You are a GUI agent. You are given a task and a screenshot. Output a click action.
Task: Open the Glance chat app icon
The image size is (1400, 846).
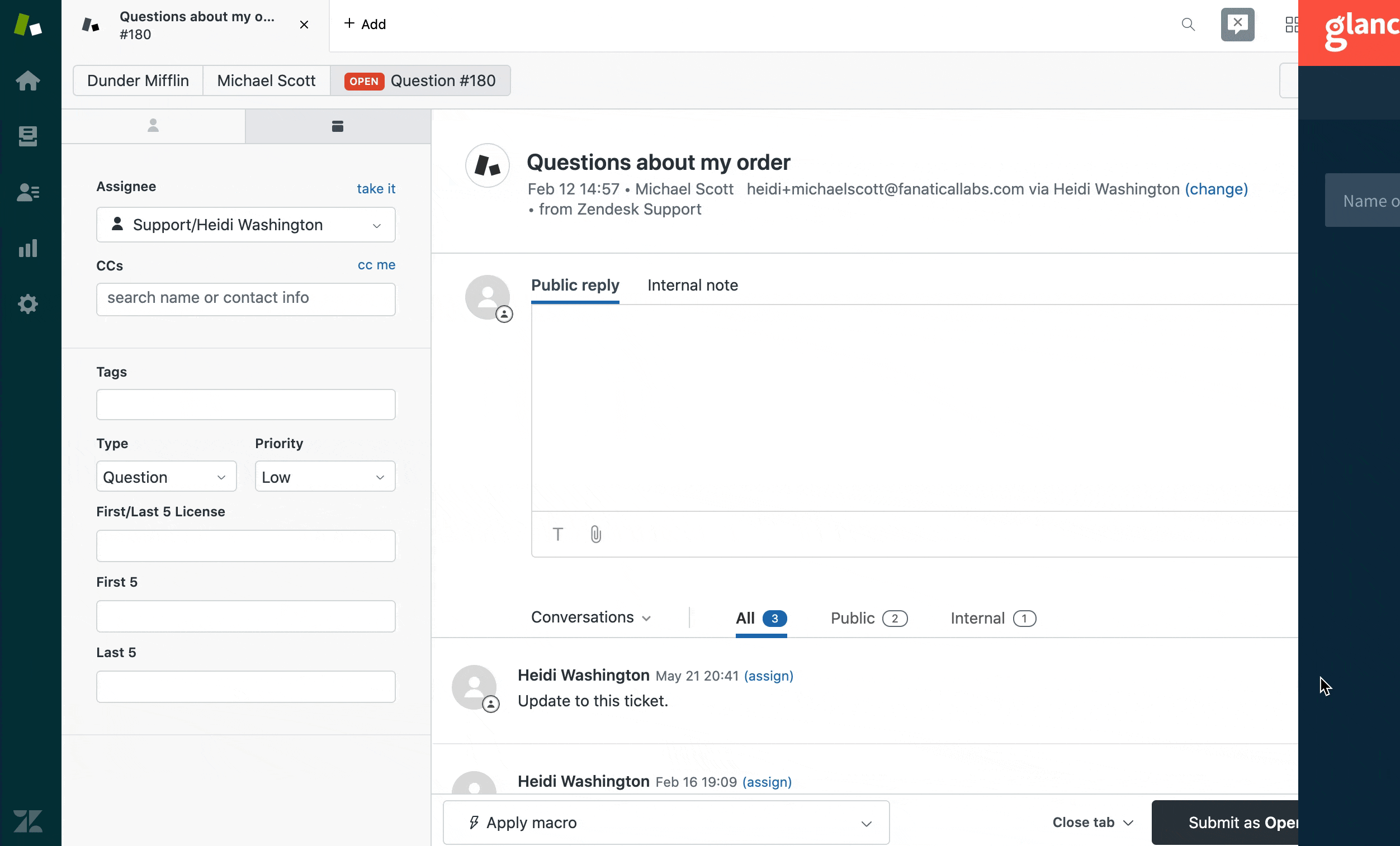click(1237, 25)
